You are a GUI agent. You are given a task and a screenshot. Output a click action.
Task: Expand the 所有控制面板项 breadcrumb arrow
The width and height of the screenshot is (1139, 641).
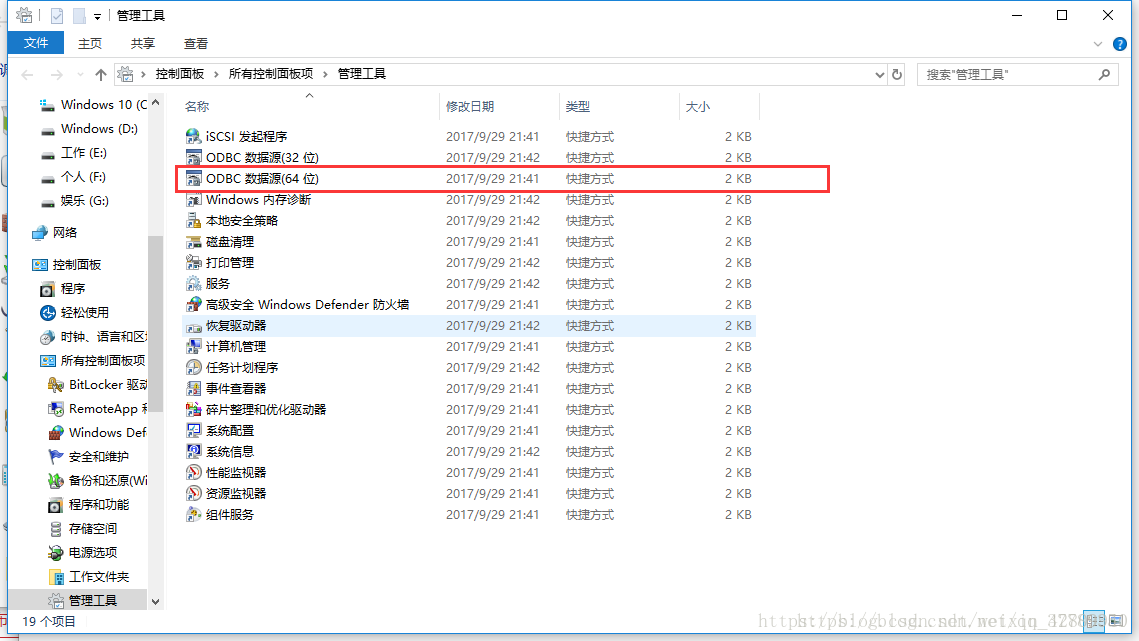(x=325, y=74)
